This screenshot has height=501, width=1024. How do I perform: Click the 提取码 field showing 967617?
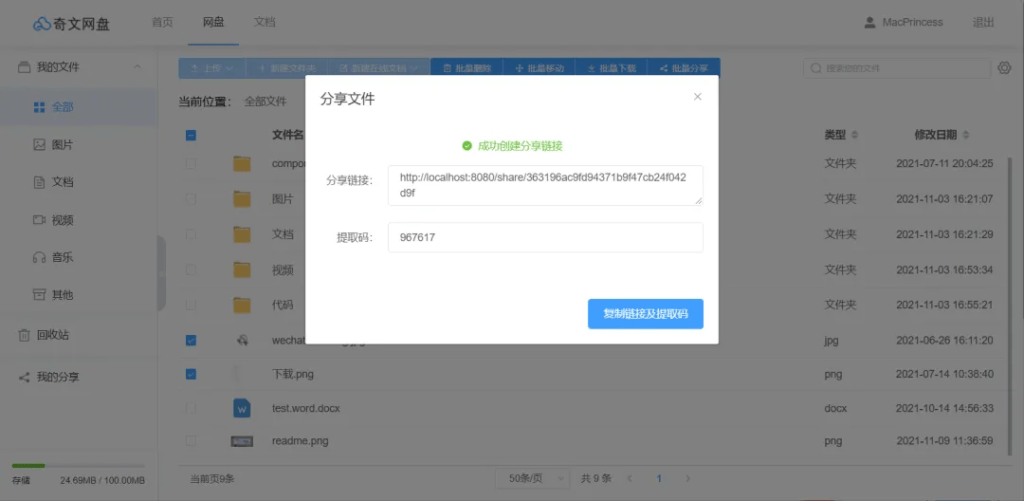[545, 237]
